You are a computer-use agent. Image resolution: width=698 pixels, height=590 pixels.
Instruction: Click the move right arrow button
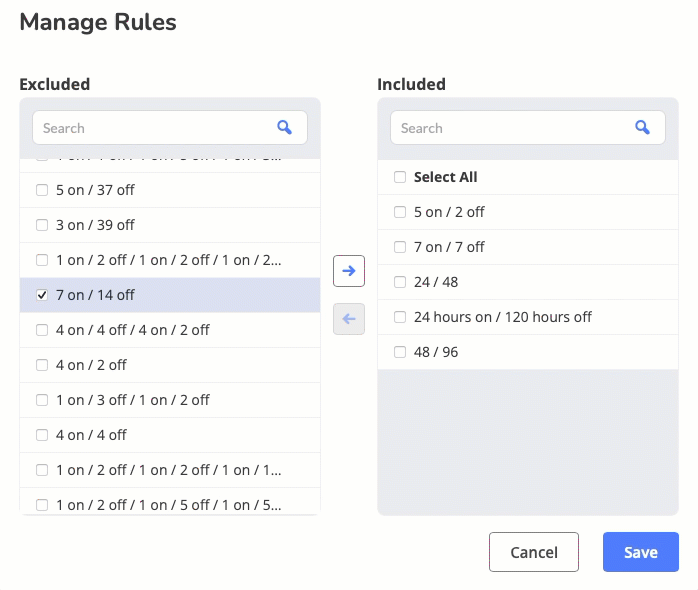349,271
